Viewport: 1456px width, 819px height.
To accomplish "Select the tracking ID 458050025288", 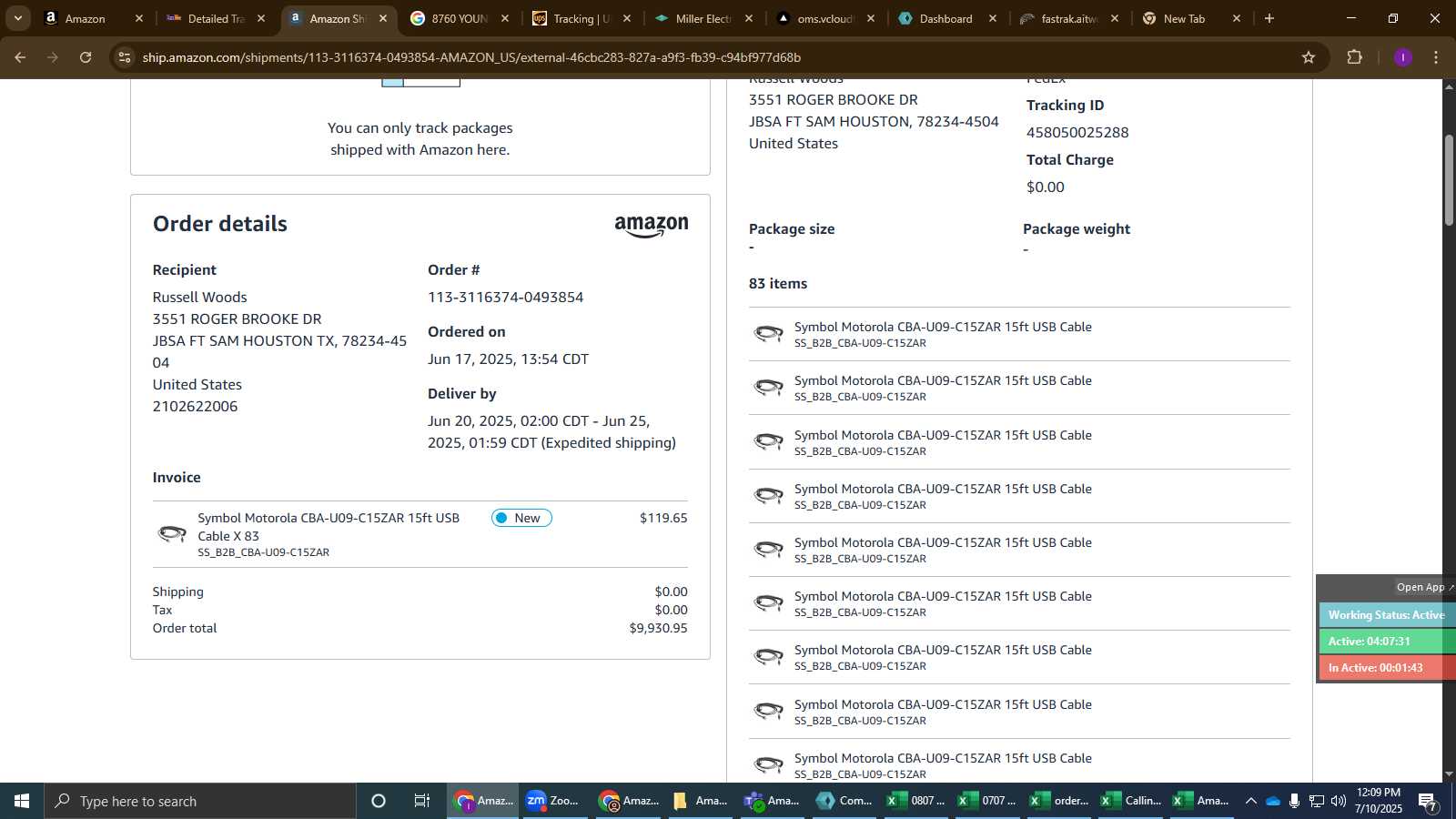I will 1077,133.
